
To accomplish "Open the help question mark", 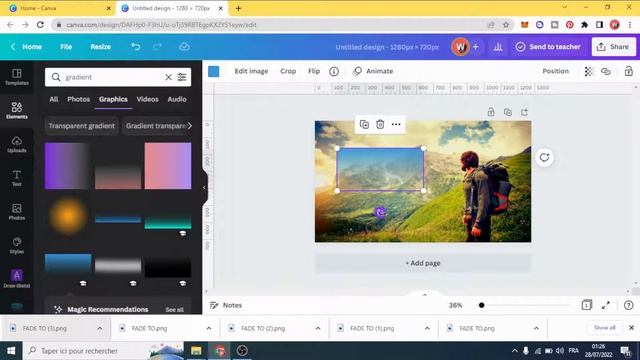I will [629, 305].
